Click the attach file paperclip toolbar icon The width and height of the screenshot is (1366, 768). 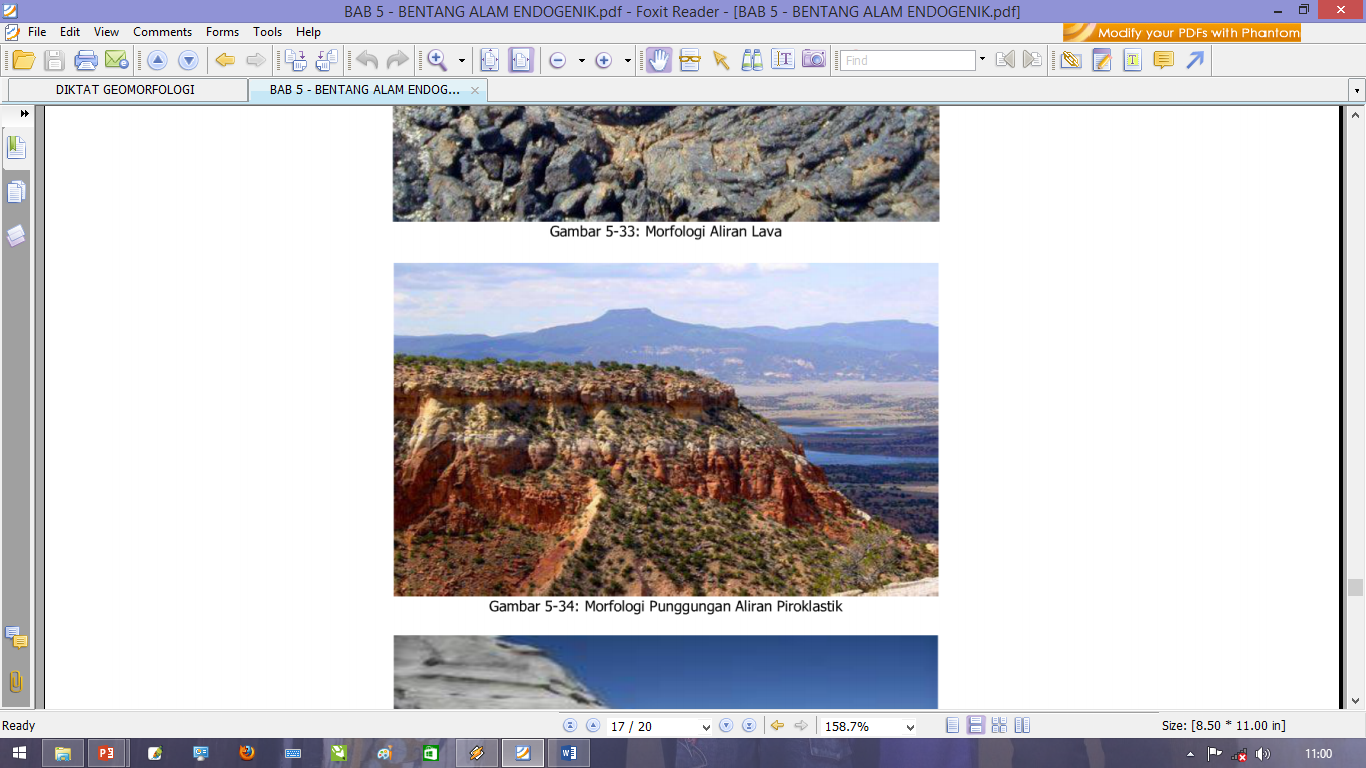[1071, 60]
